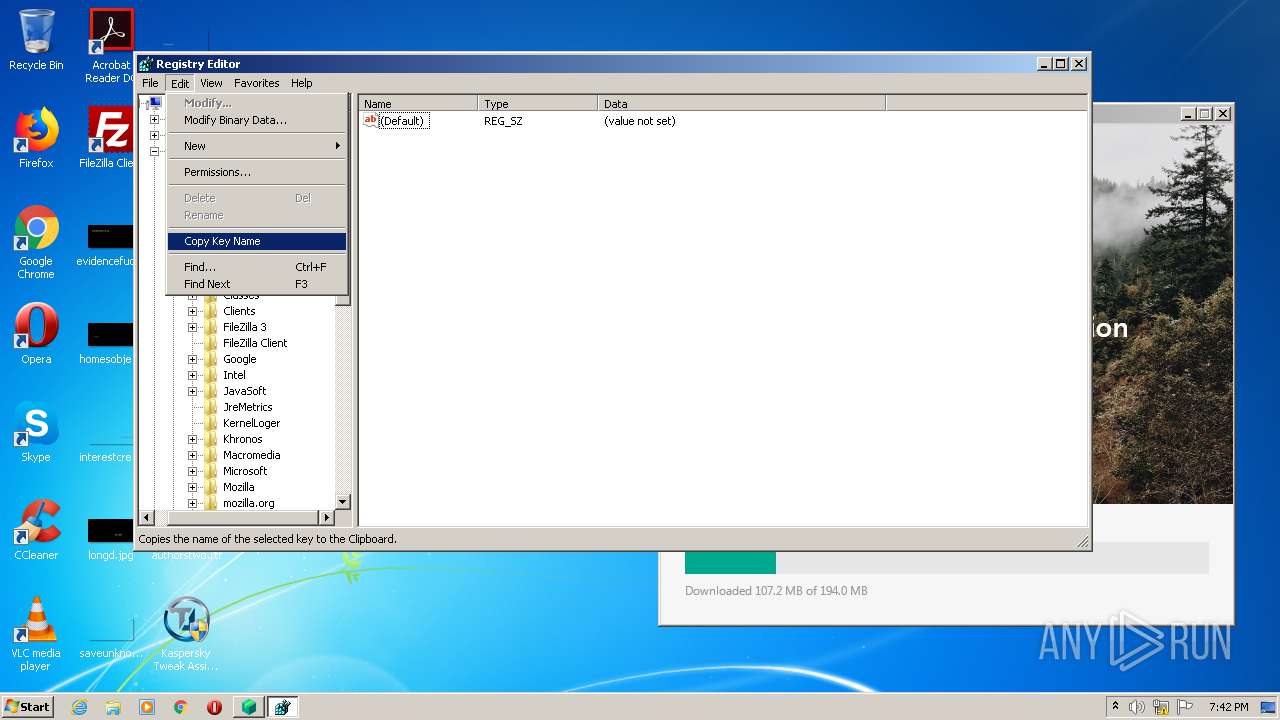Launch Kaspersky Tweak Assistant shortcut
Image resolution: width=1280 pixels, height=720 pixels.
186,634
